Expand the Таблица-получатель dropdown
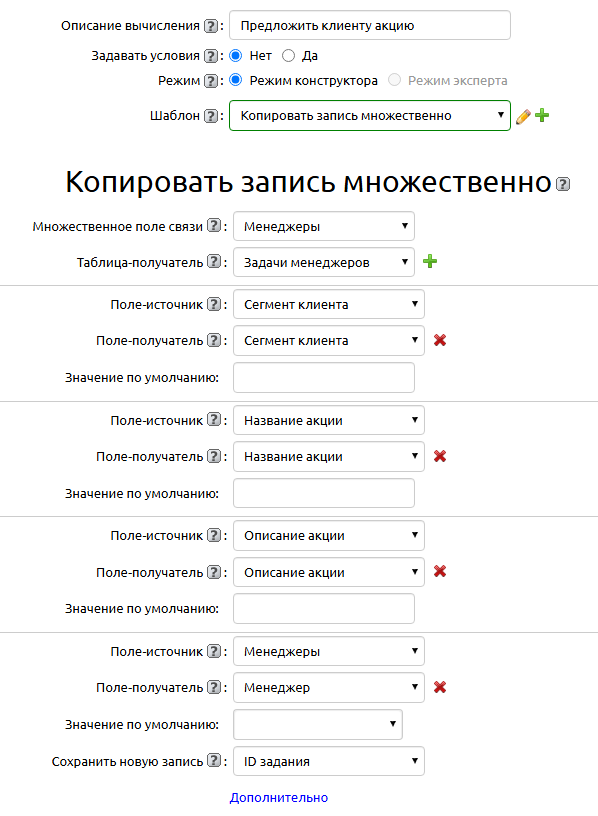 click(x=324, y=260)
